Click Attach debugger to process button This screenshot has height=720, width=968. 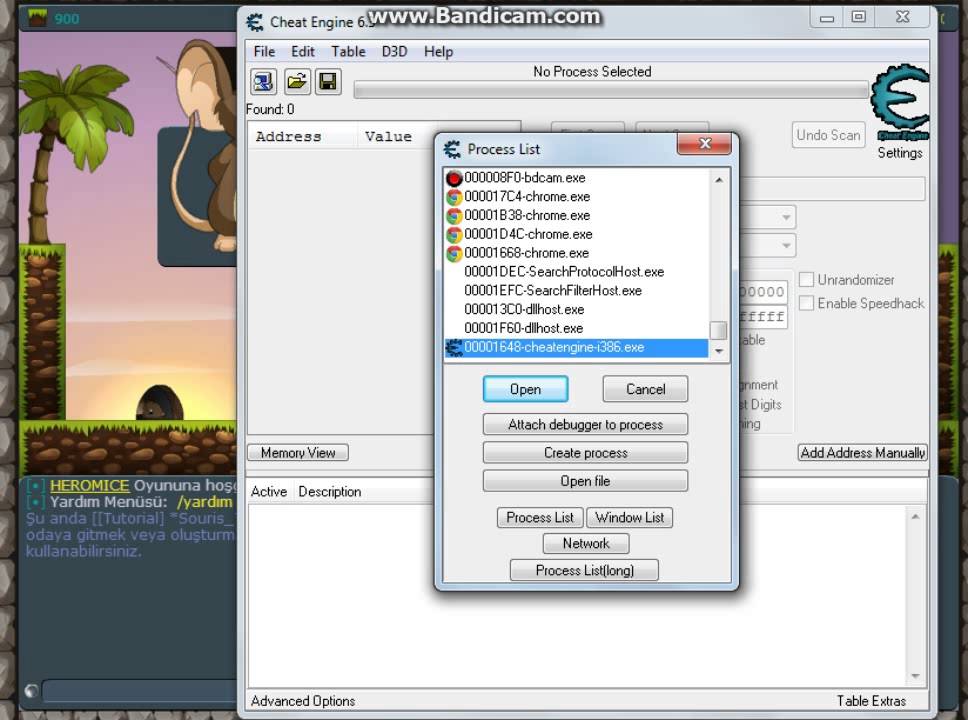(x=585, y=424)
